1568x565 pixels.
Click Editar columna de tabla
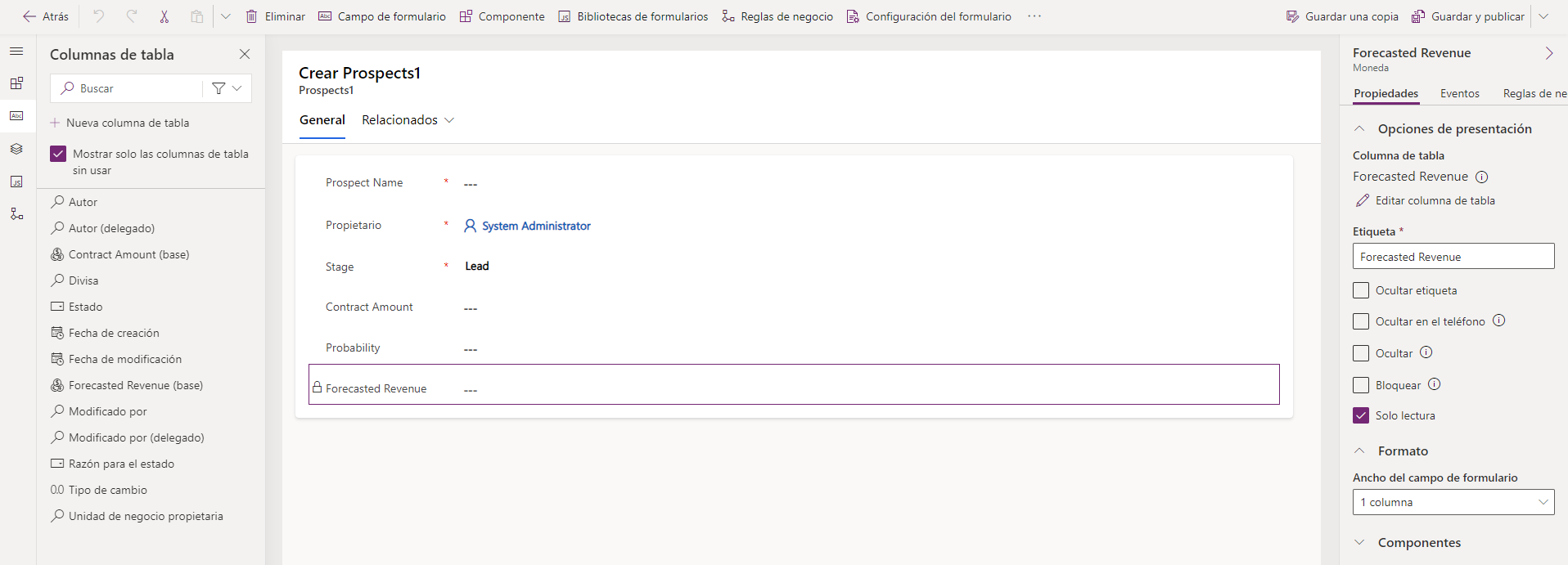pos(1425,200)
